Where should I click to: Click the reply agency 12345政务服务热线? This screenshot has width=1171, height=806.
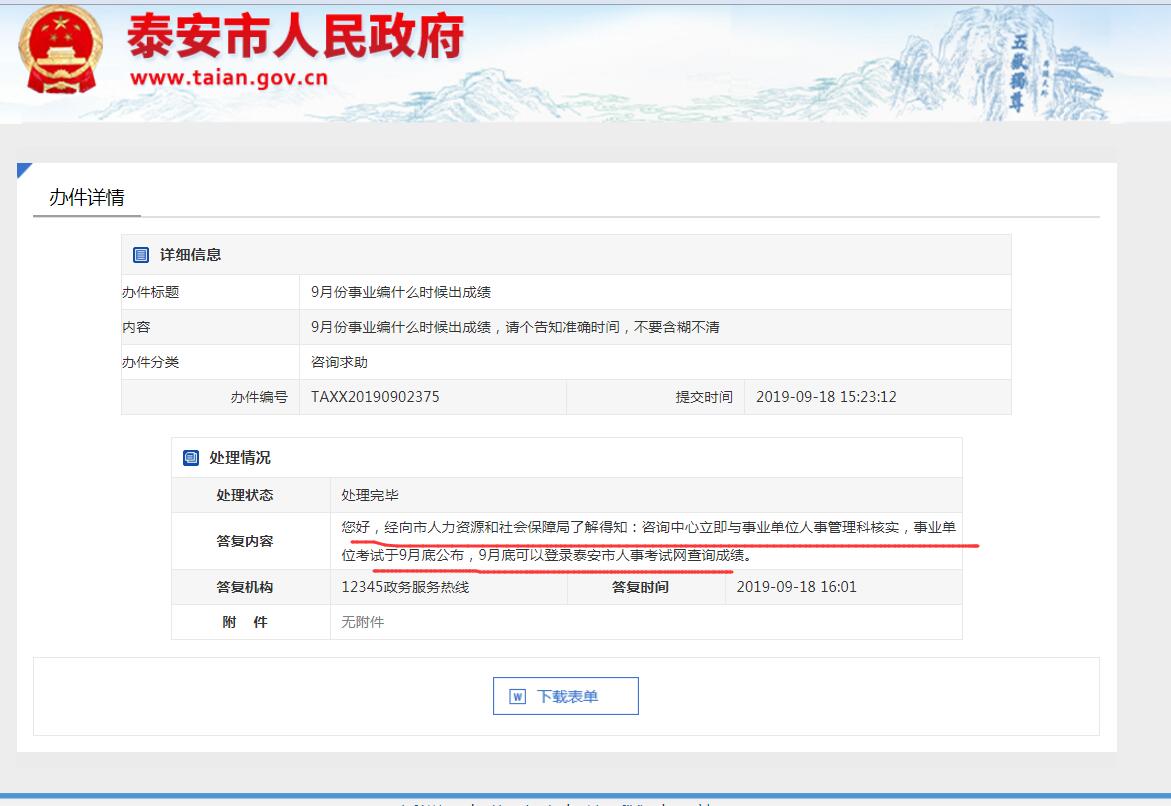[x=406, y=587]
